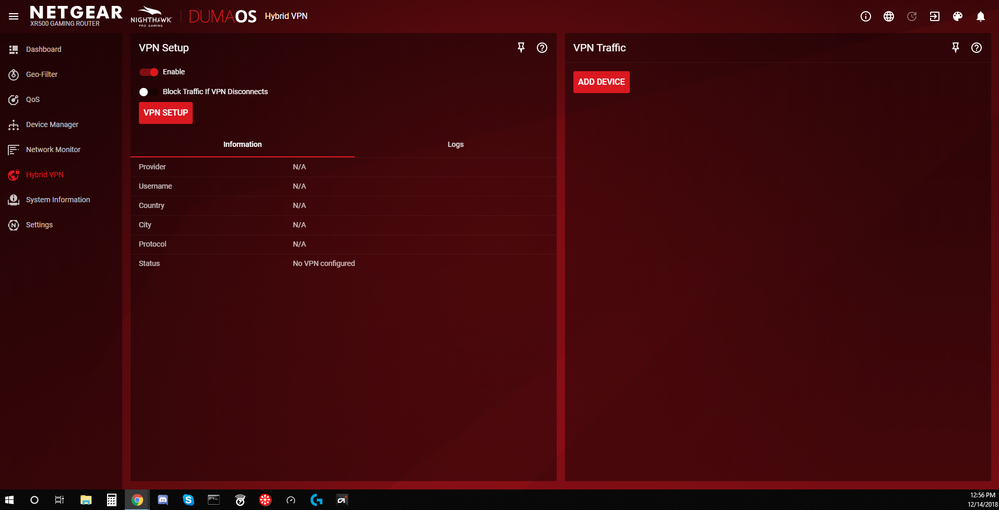Image resolution: width=999 pixels, height=510 pixels.
Task: Open the hamburger menu at top left
Action: coord(13,17)
